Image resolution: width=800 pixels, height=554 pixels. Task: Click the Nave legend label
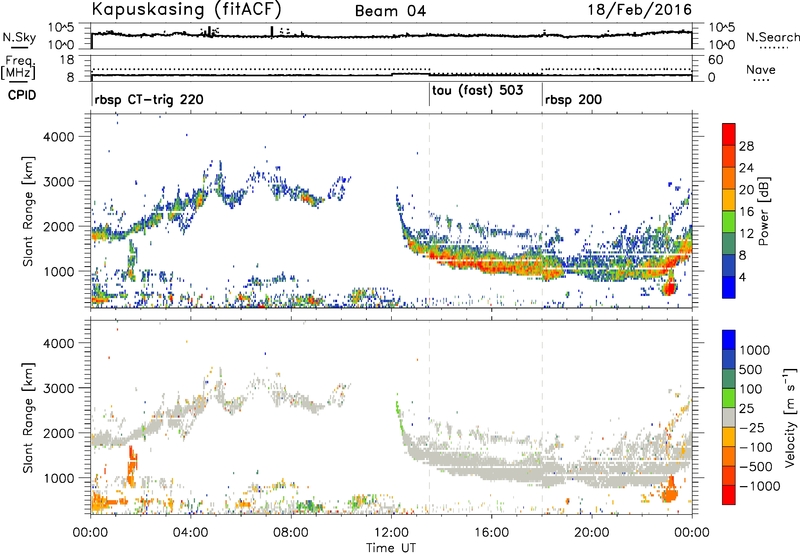coord(761,70)
